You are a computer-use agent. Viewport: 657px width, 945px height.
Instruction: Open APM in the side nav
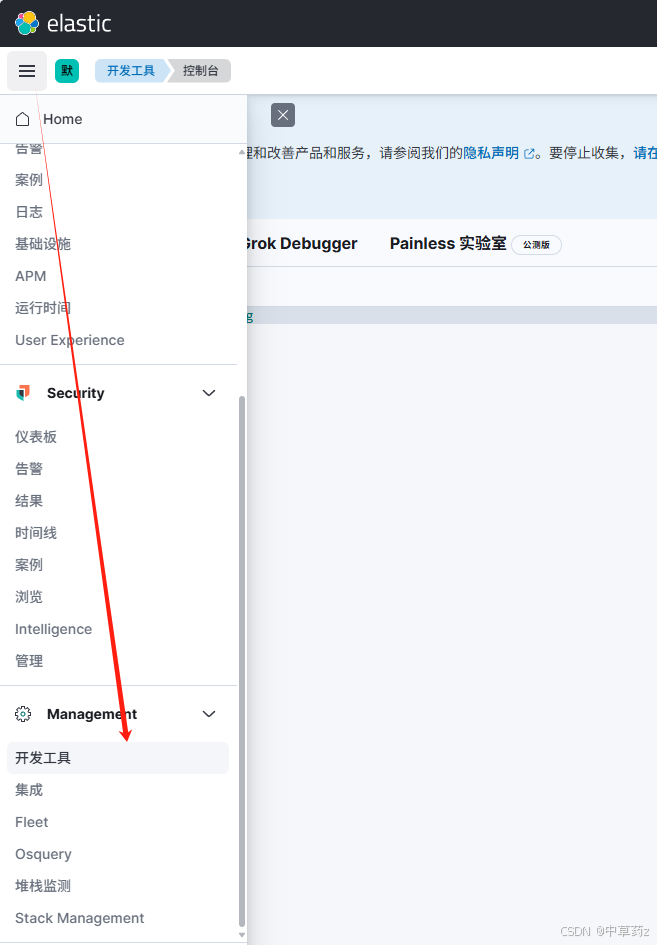tap(31, 276)
